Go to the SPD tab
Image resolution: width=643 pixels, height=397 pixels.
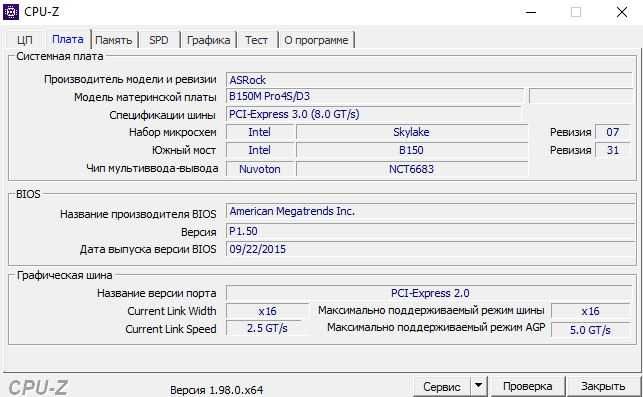pyautogui.click(x=159, y=40)
